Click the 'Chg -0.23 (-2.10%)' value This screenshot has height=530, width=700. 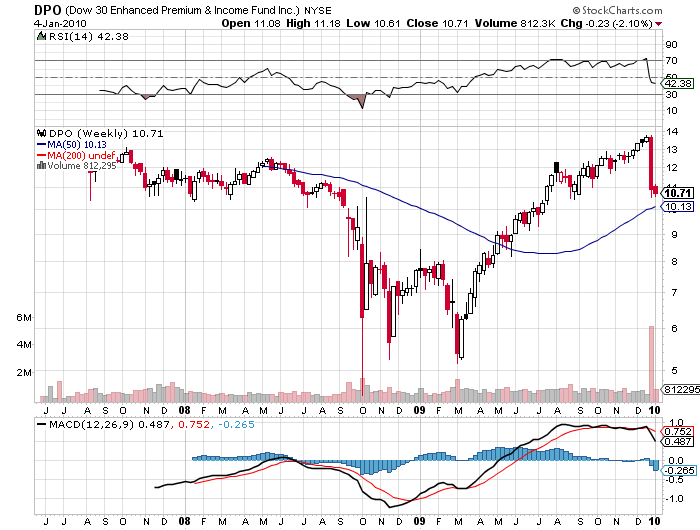(x=606, y=23)
